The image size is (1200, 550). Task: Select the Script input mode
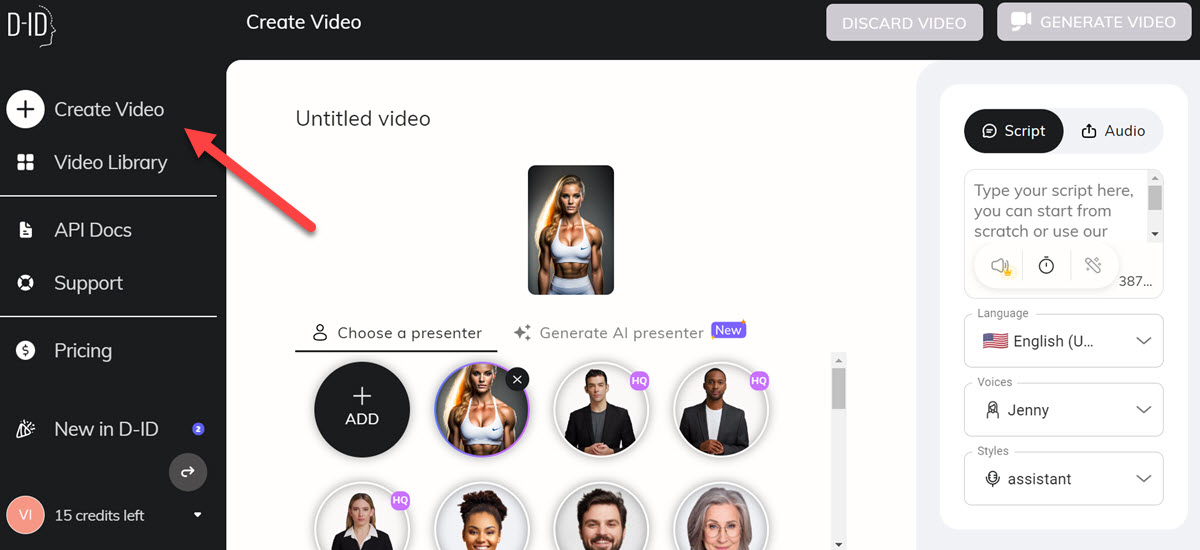pyautogui.click(x=1013, y=131)
